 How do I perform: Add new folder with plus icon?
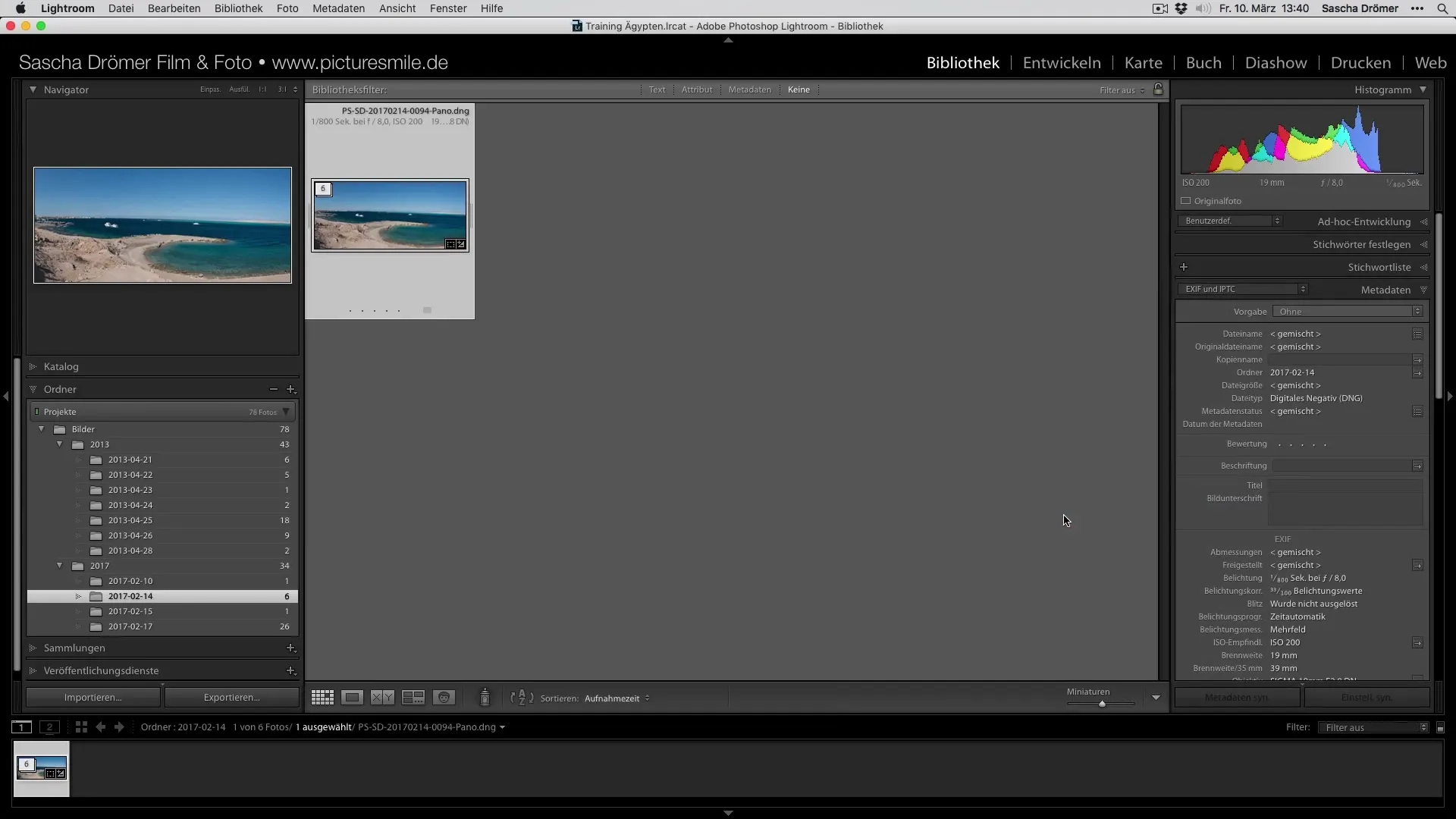pos(290,389)
